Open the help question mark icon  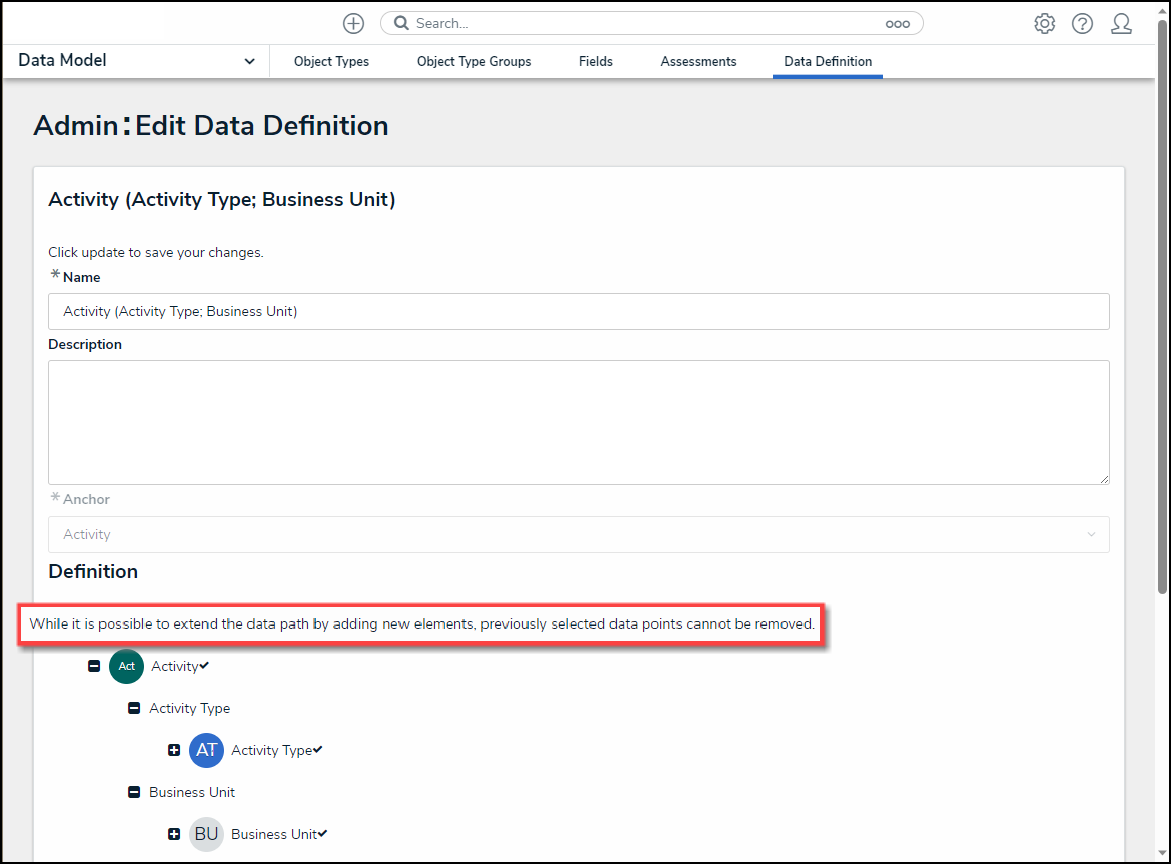tap(1082, 23)
